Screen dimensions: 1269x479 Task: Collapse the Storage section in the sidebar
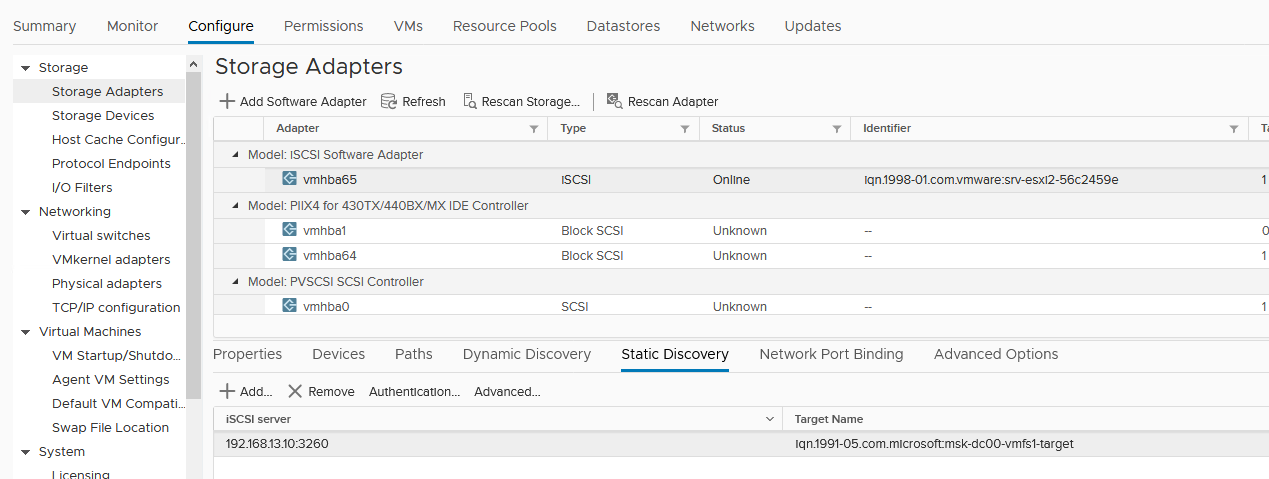[x=25, y=68]
